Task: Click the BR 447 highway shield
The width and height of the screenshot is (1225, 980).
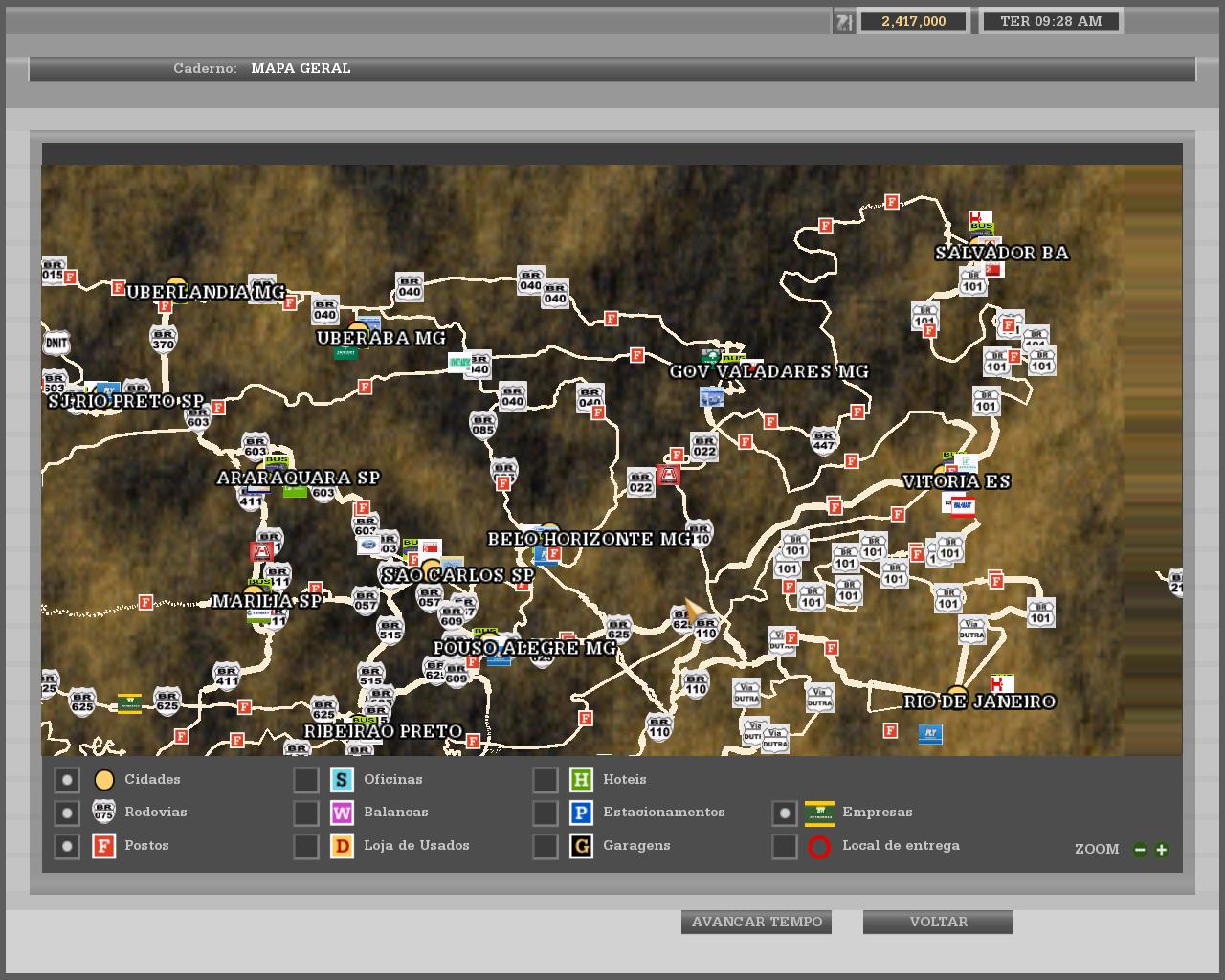Action: pos(824,440)
